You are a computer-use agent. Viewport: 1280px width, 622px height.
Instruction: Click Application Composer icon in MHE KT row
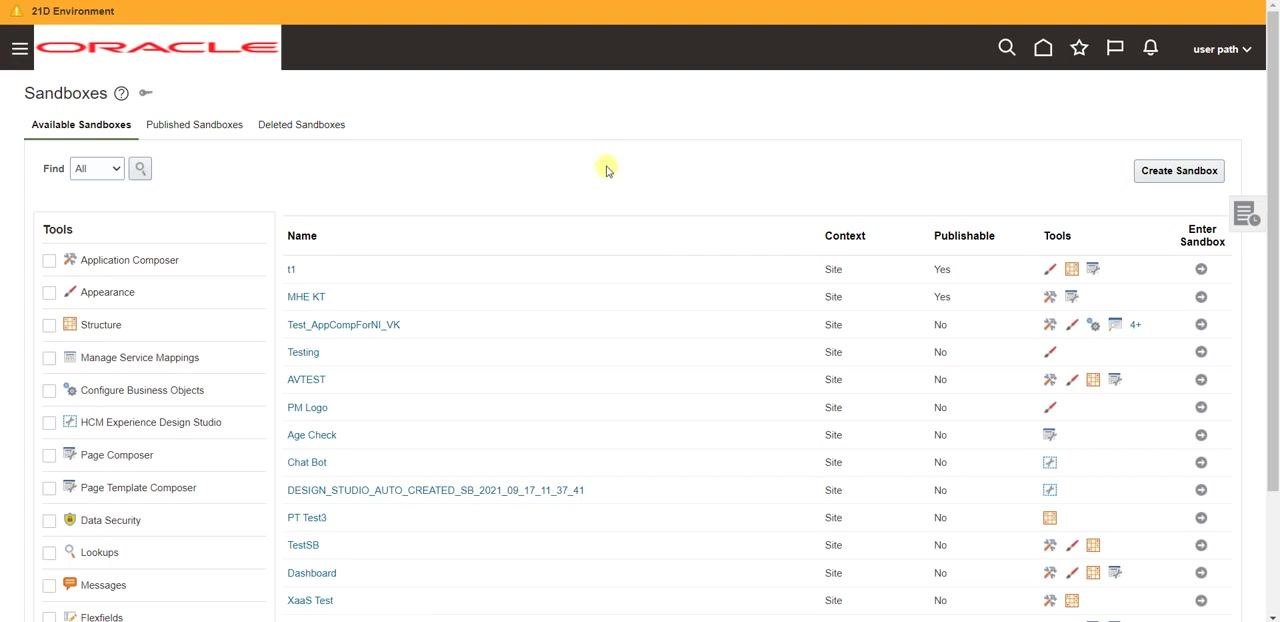(x=1050, y=297)
